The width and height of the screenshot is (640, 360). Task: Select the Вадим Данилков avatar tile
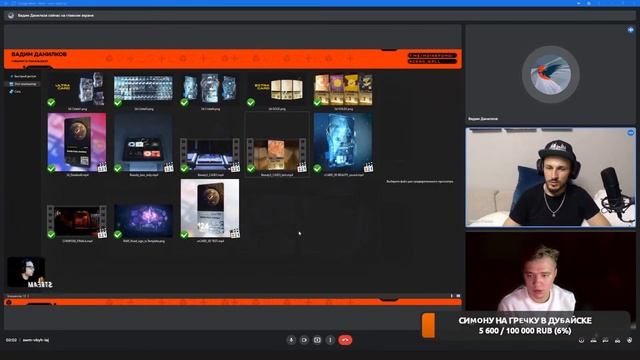550,74
